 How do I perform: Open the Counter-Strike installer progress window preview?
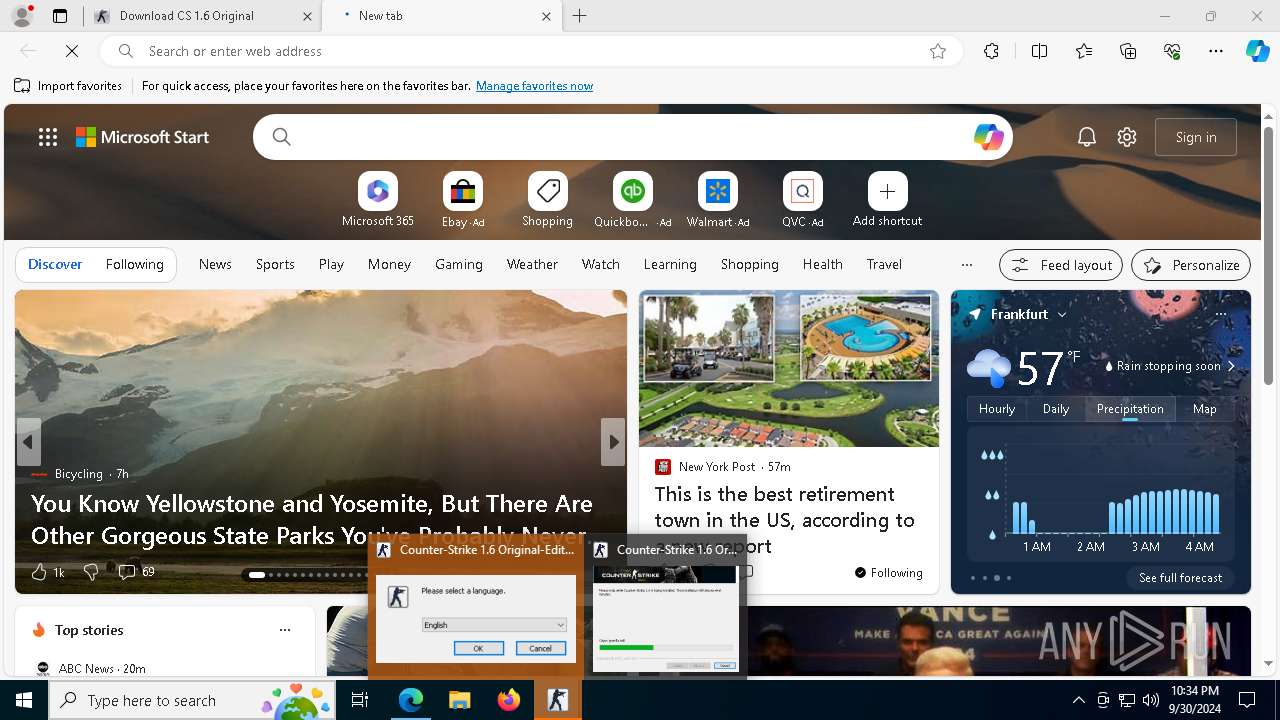665,607
